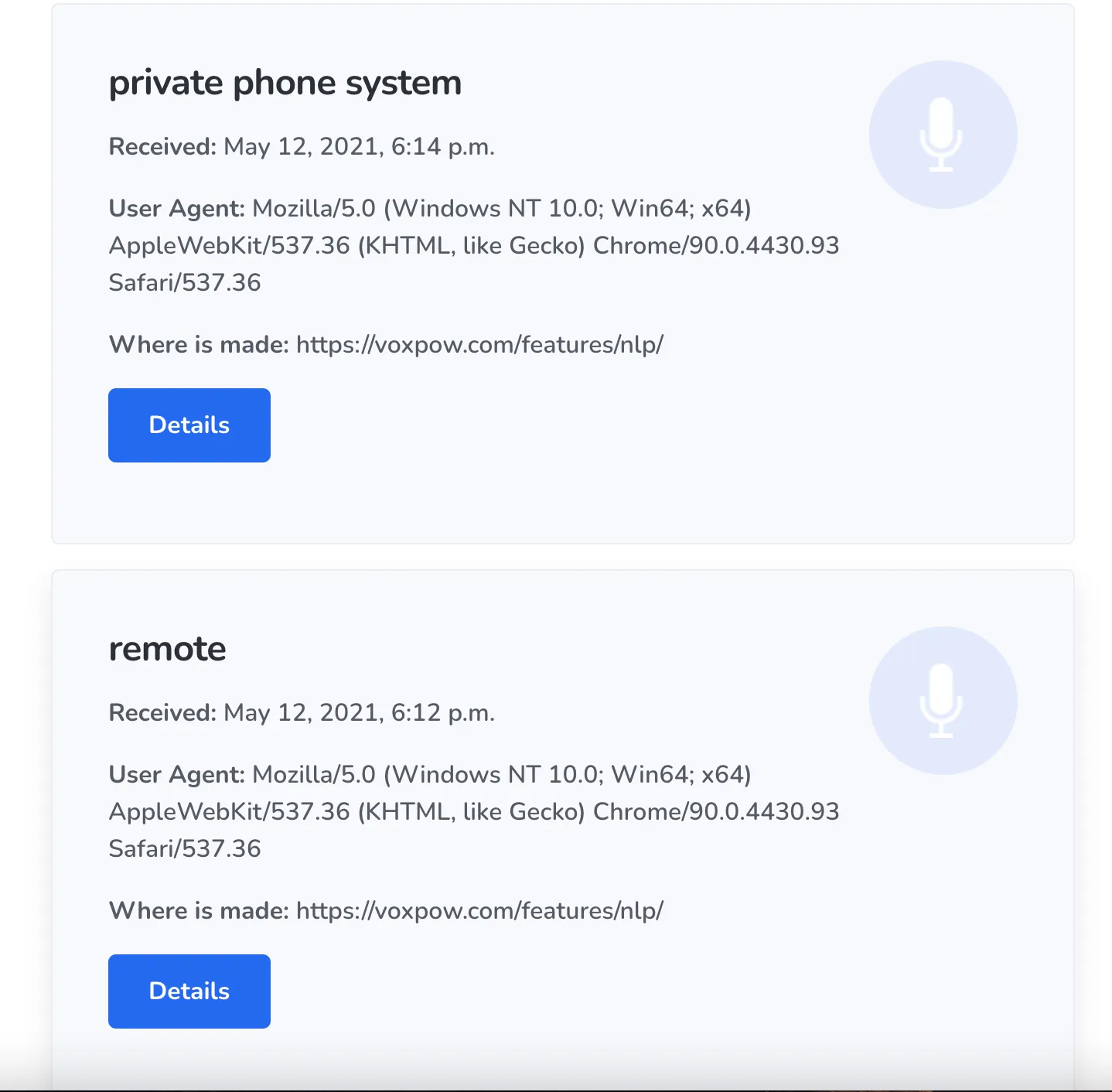
Task: Open Details for private phone system recording
Action: 189,425
